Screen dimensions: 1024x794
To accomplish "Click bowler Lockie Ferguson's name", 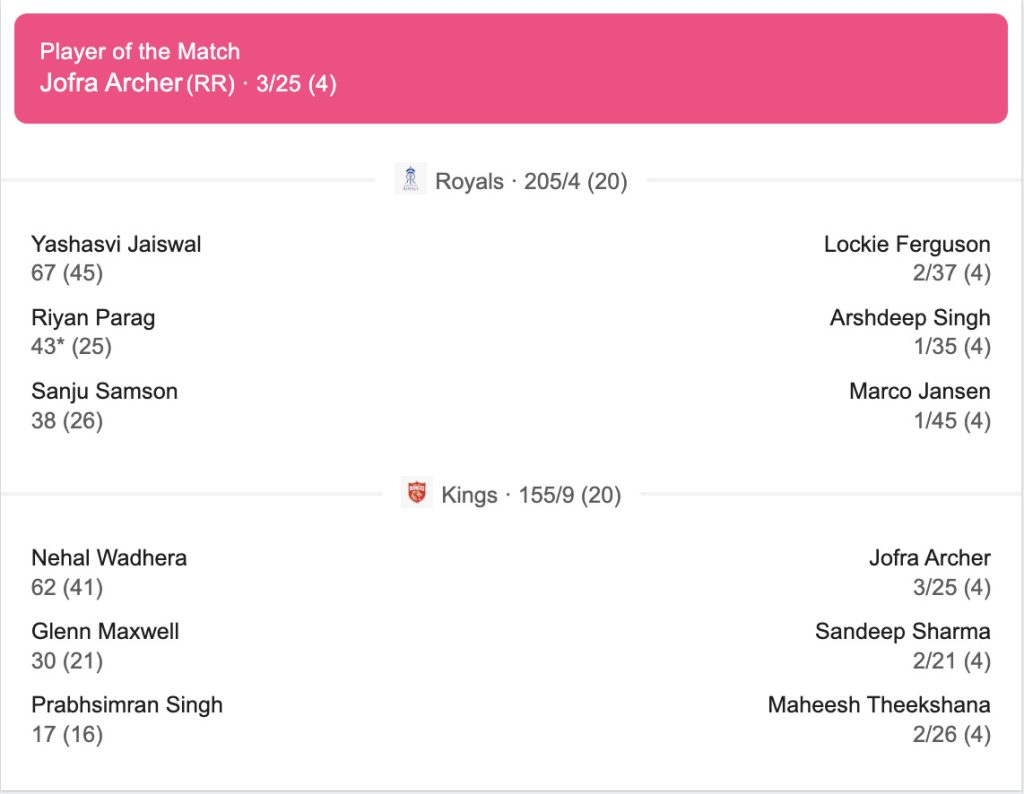I will point(907,244).
